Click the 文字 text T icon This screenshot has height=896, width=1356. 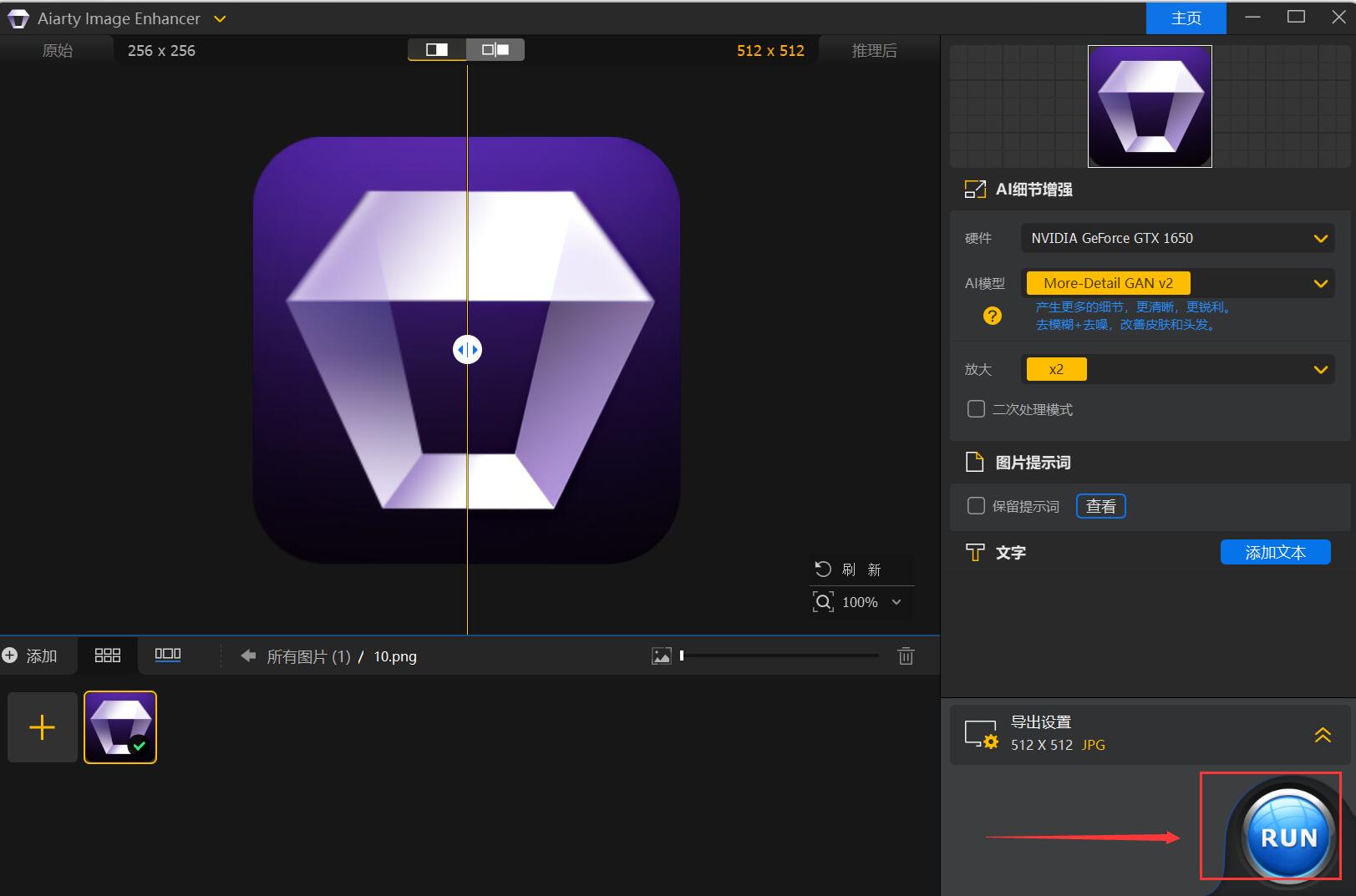tap(974, 552)
